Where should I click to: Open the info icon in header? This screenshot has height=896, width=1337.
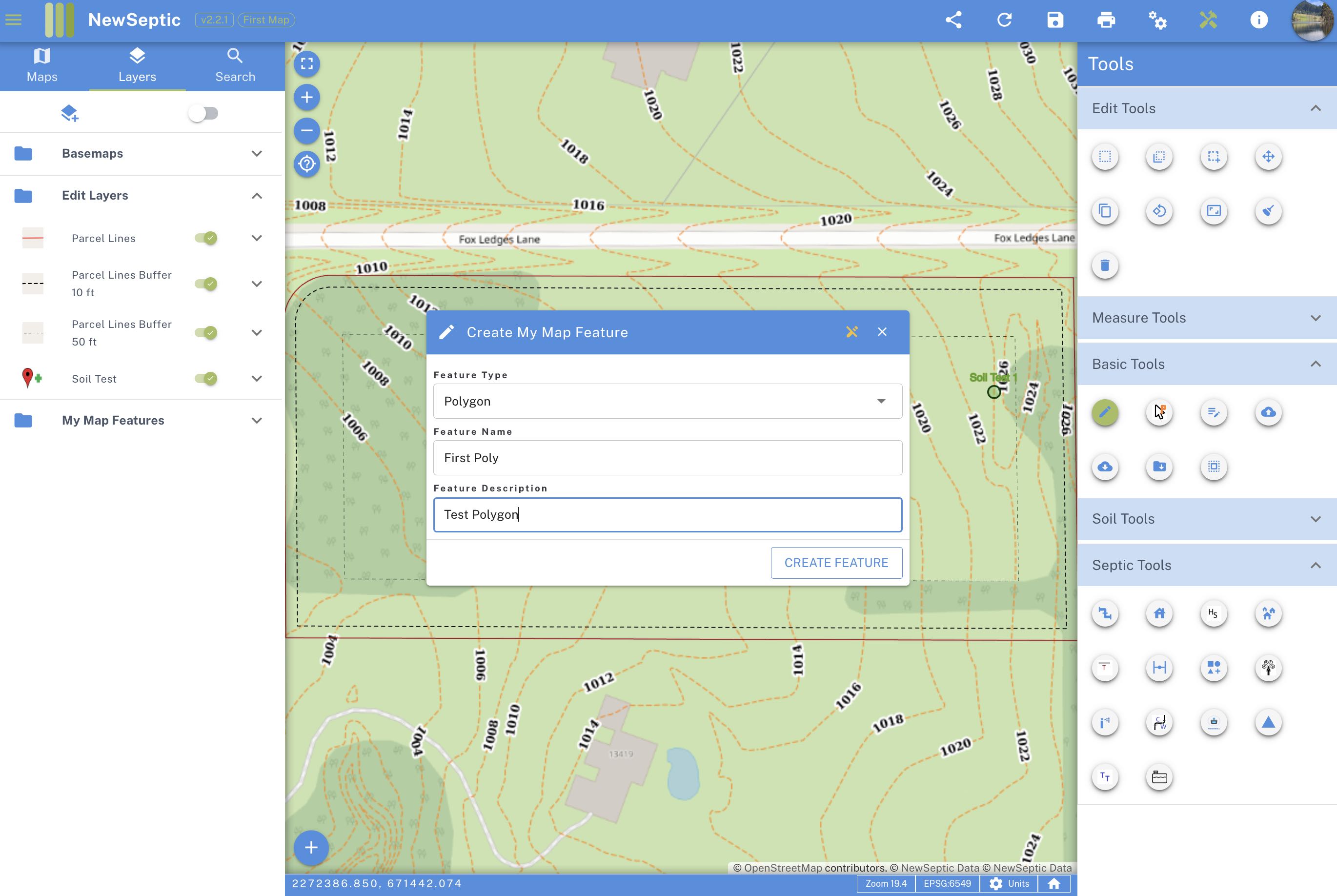pyautogui.click(x=1259, y=20)
